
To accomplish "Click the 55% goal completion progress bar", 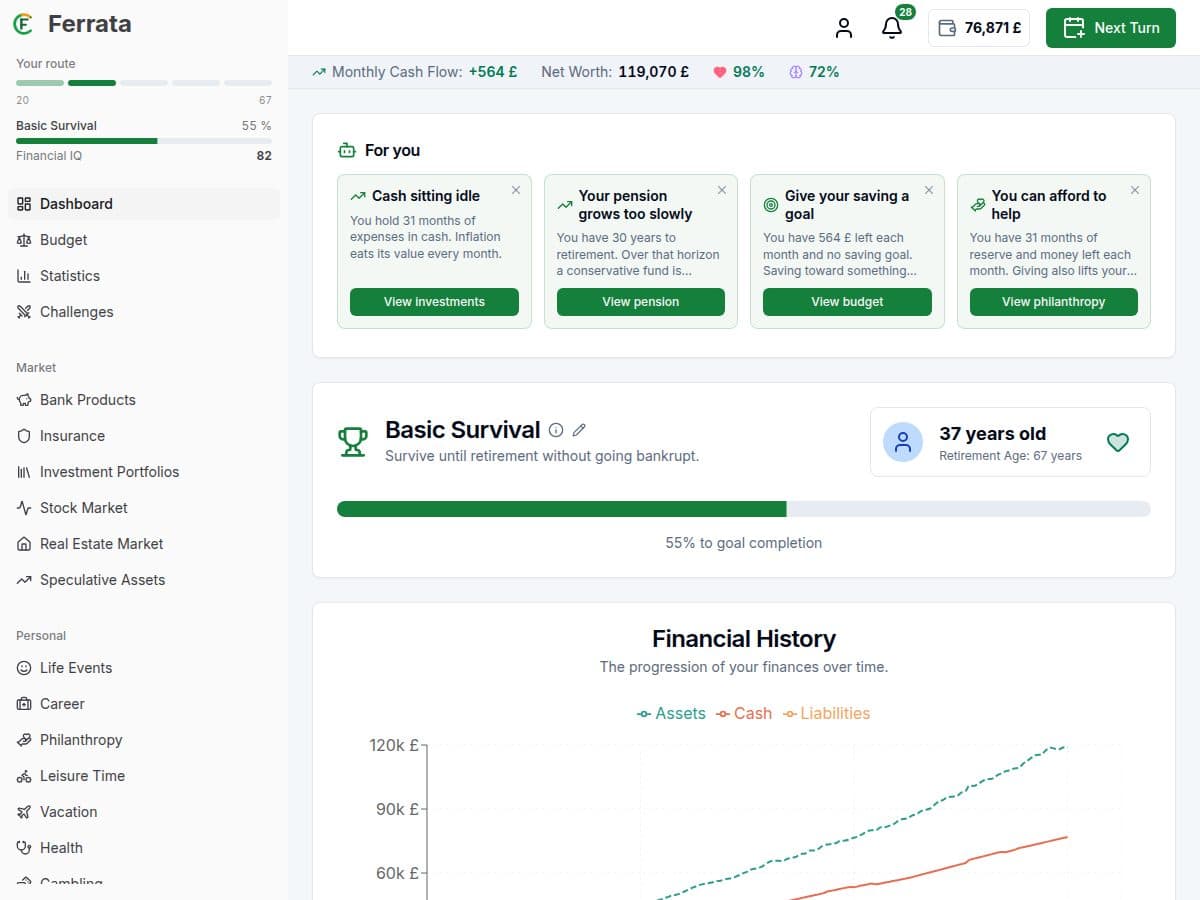I will point(744,509).
